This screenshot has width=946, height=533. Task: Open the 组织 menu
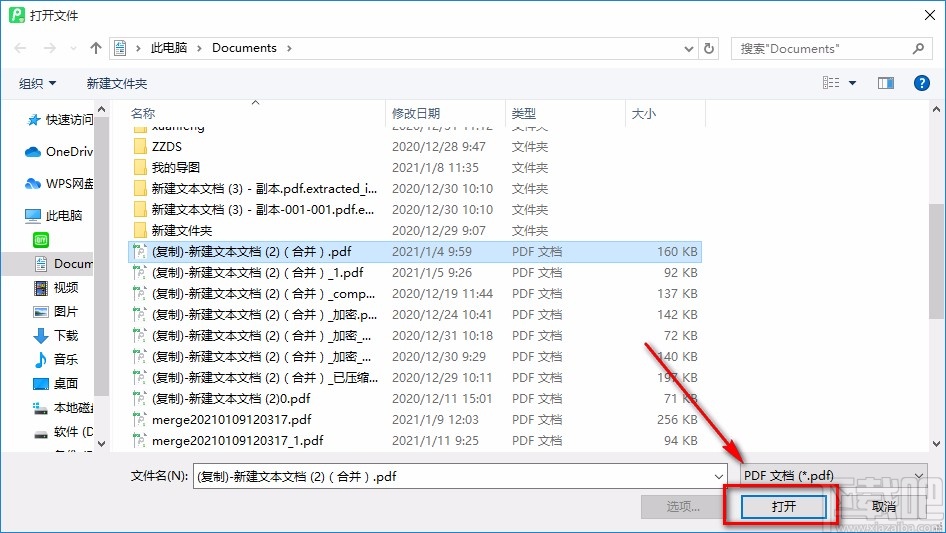pos(37,83)
